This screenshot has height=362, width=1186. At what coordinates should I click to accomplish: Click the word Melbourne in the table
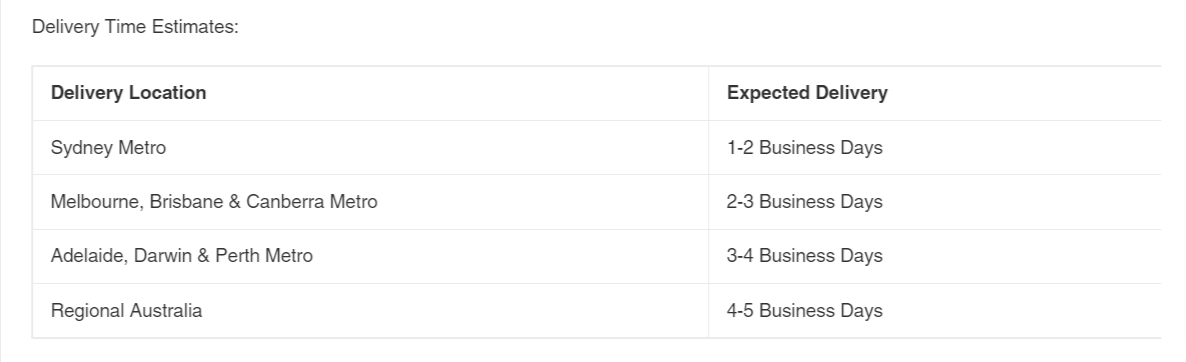[97, 203]
